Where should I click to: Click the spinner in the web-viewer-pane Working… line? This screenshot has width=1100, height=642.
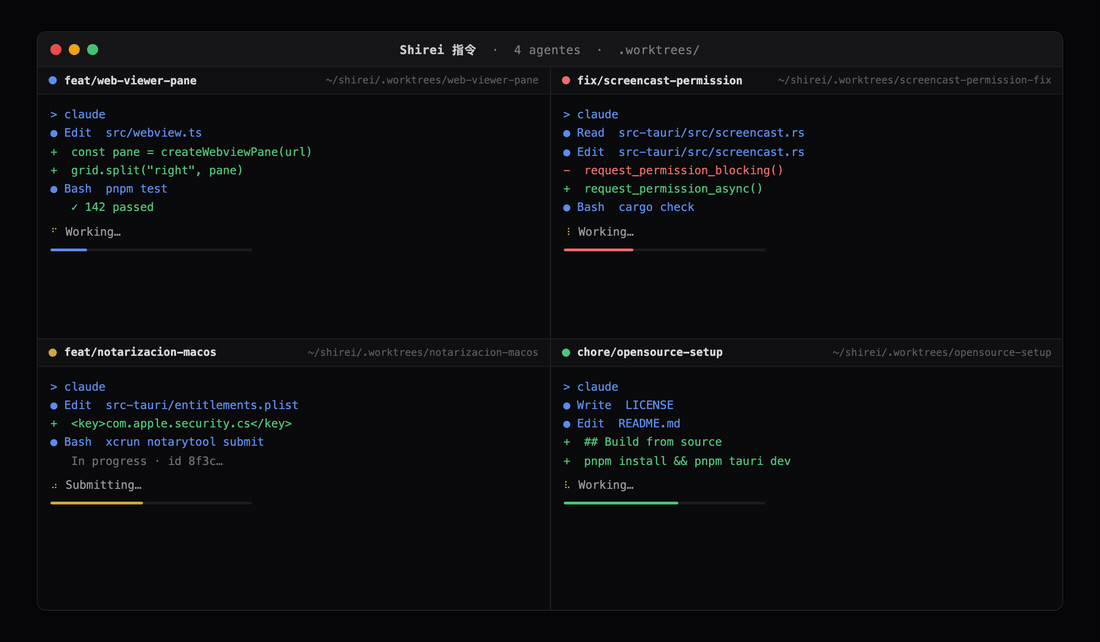point(54,231)
